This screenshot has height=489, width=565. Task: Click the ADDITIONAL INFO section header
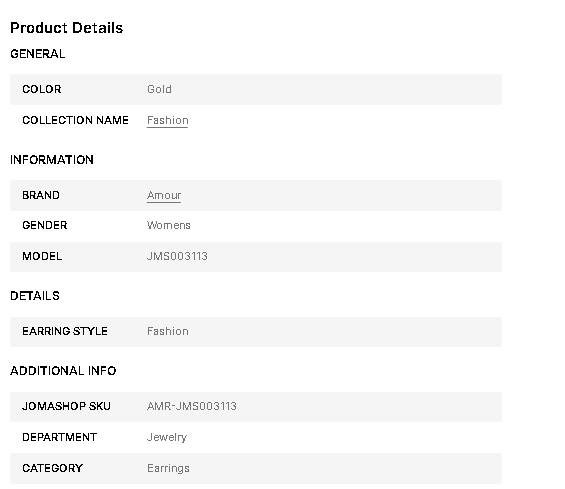63,370
